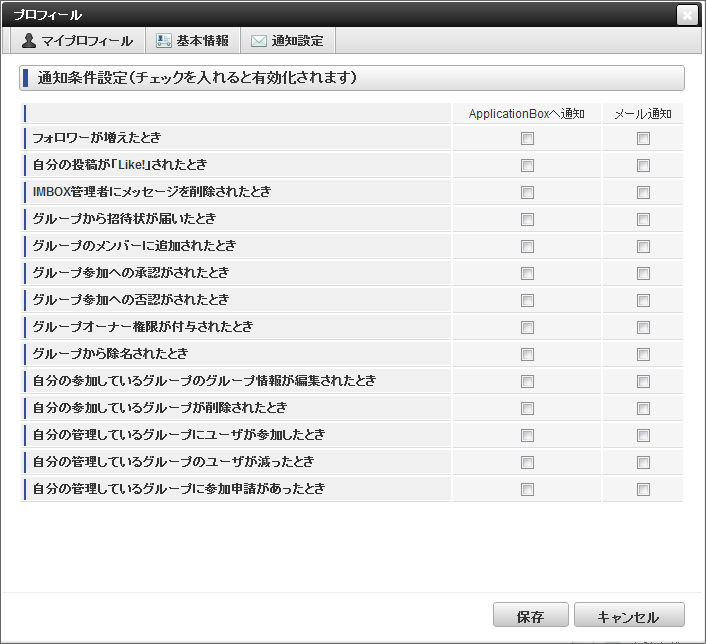Click the person icon on マイプロフィール tab

point(29,41)
